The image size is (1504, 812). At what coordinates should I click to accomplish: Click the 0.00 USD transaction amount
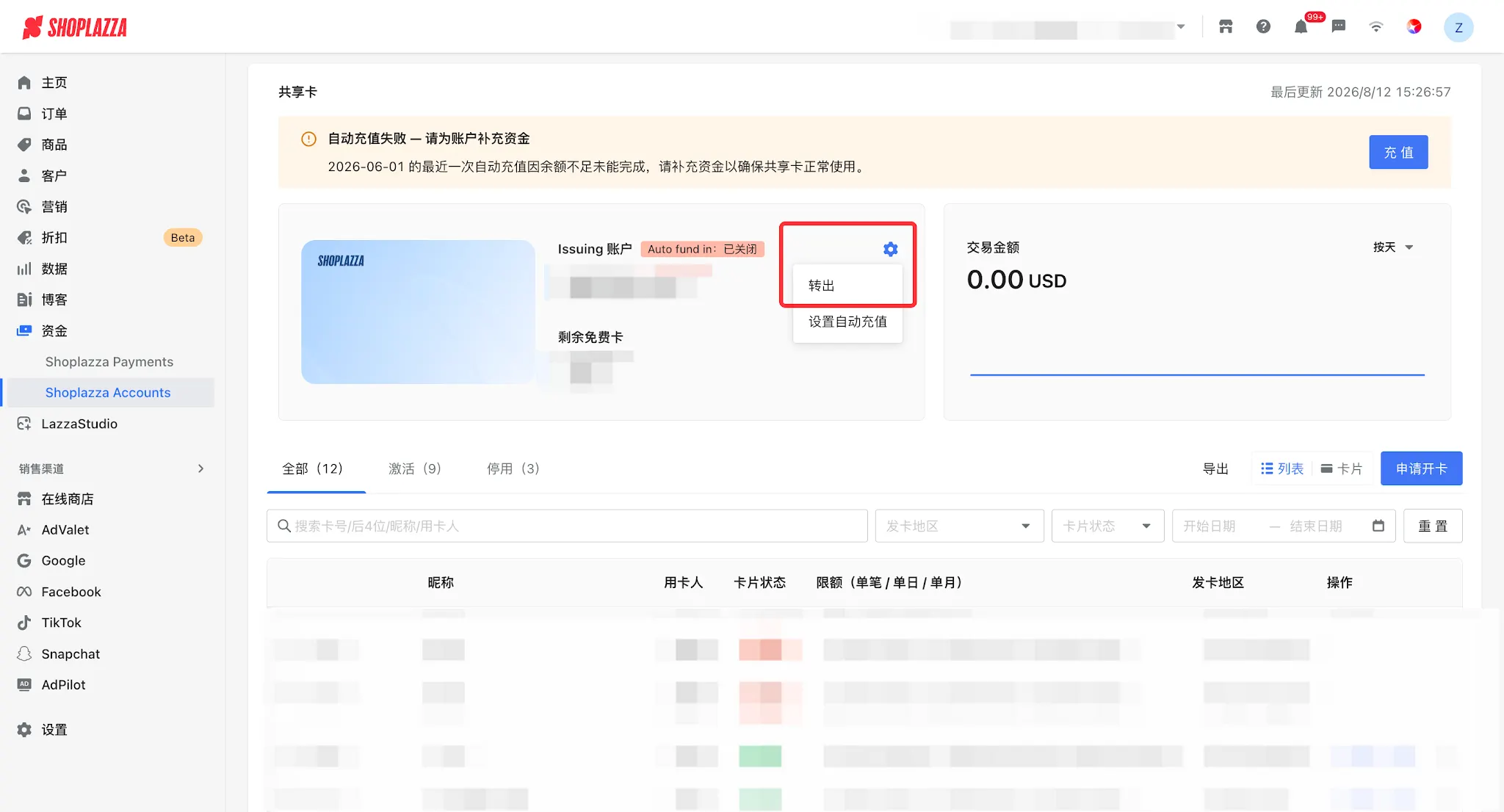(x=1016, y=280)
